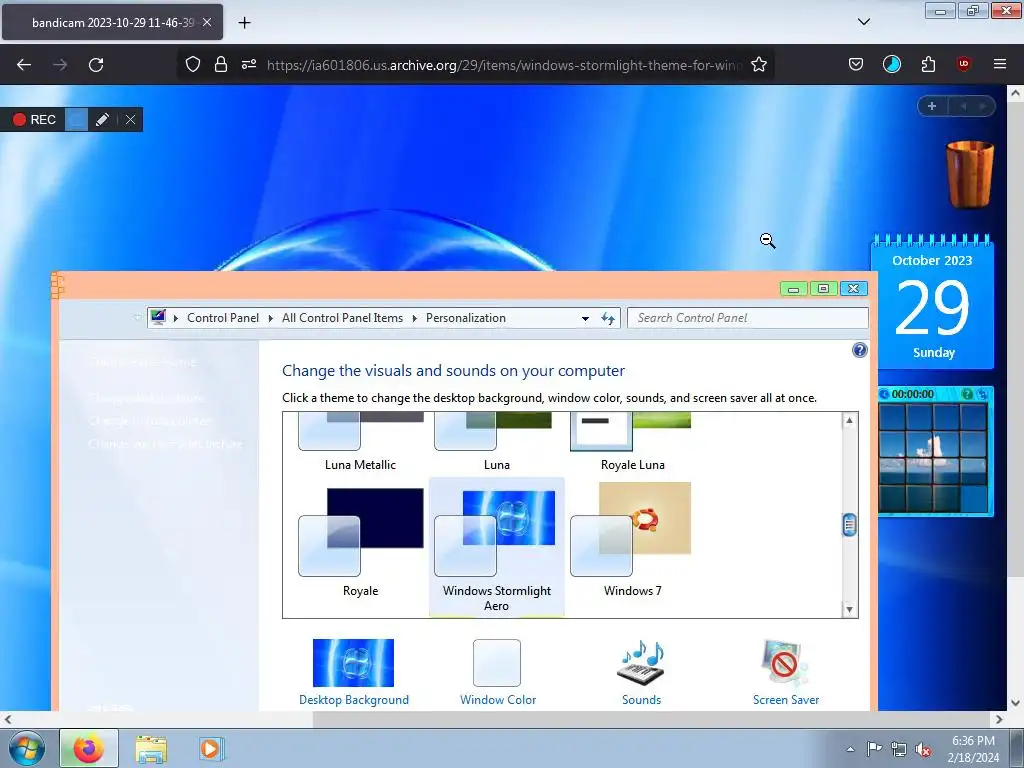1024x768 pixels.
Task: Open Window Color settings
Action: (x=498, y=673)
